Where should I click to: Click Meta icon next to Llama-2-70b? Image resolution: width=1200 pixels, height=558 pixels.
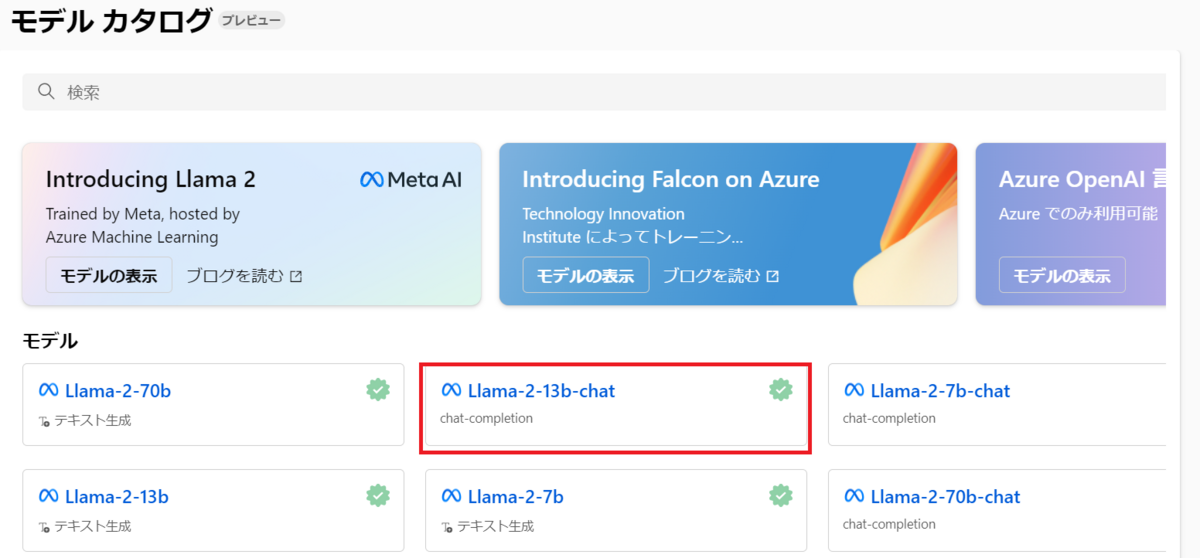click(x=49, y=391)
